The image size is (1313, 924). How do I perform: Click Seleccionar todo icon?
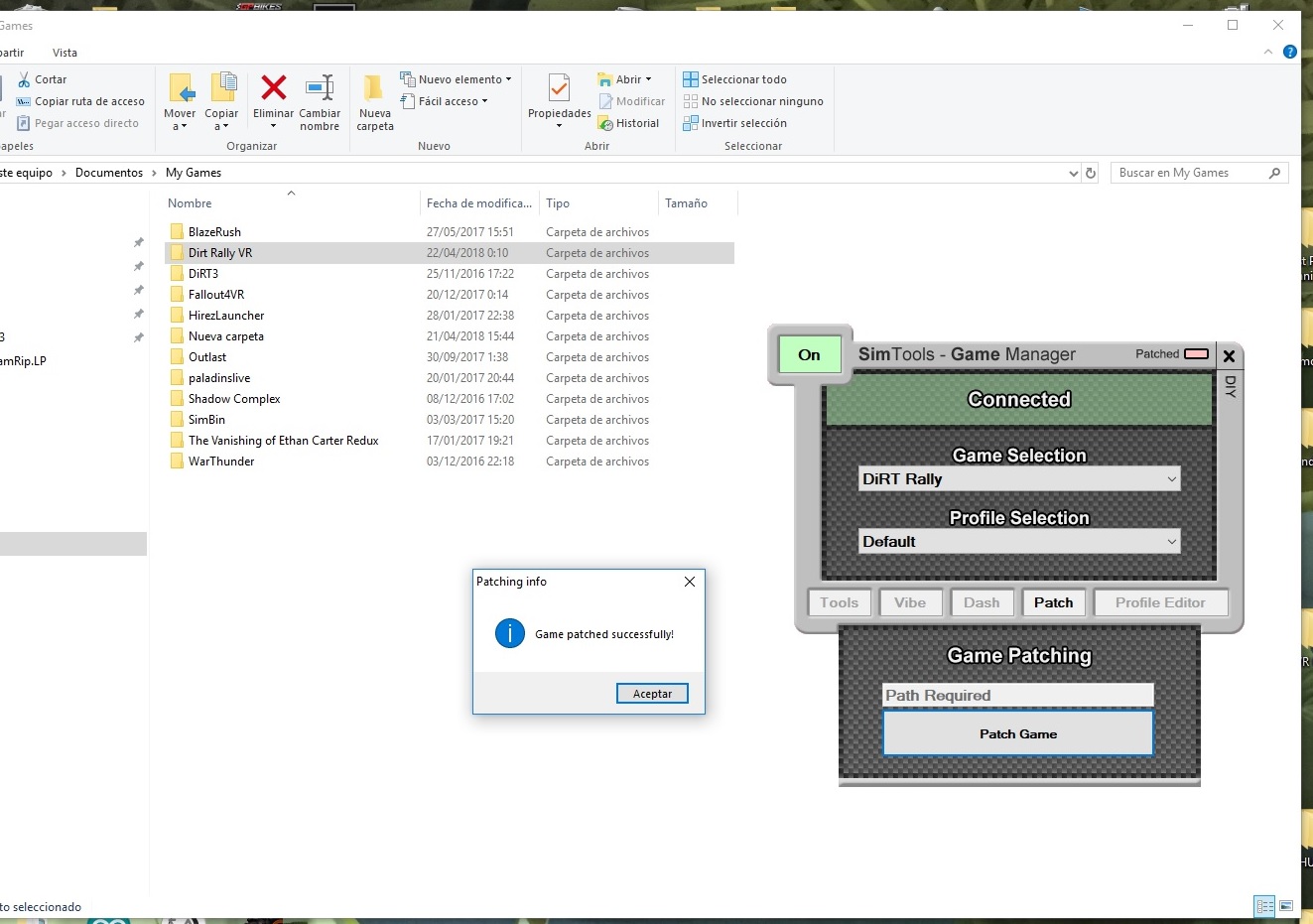tap(691, 79)
